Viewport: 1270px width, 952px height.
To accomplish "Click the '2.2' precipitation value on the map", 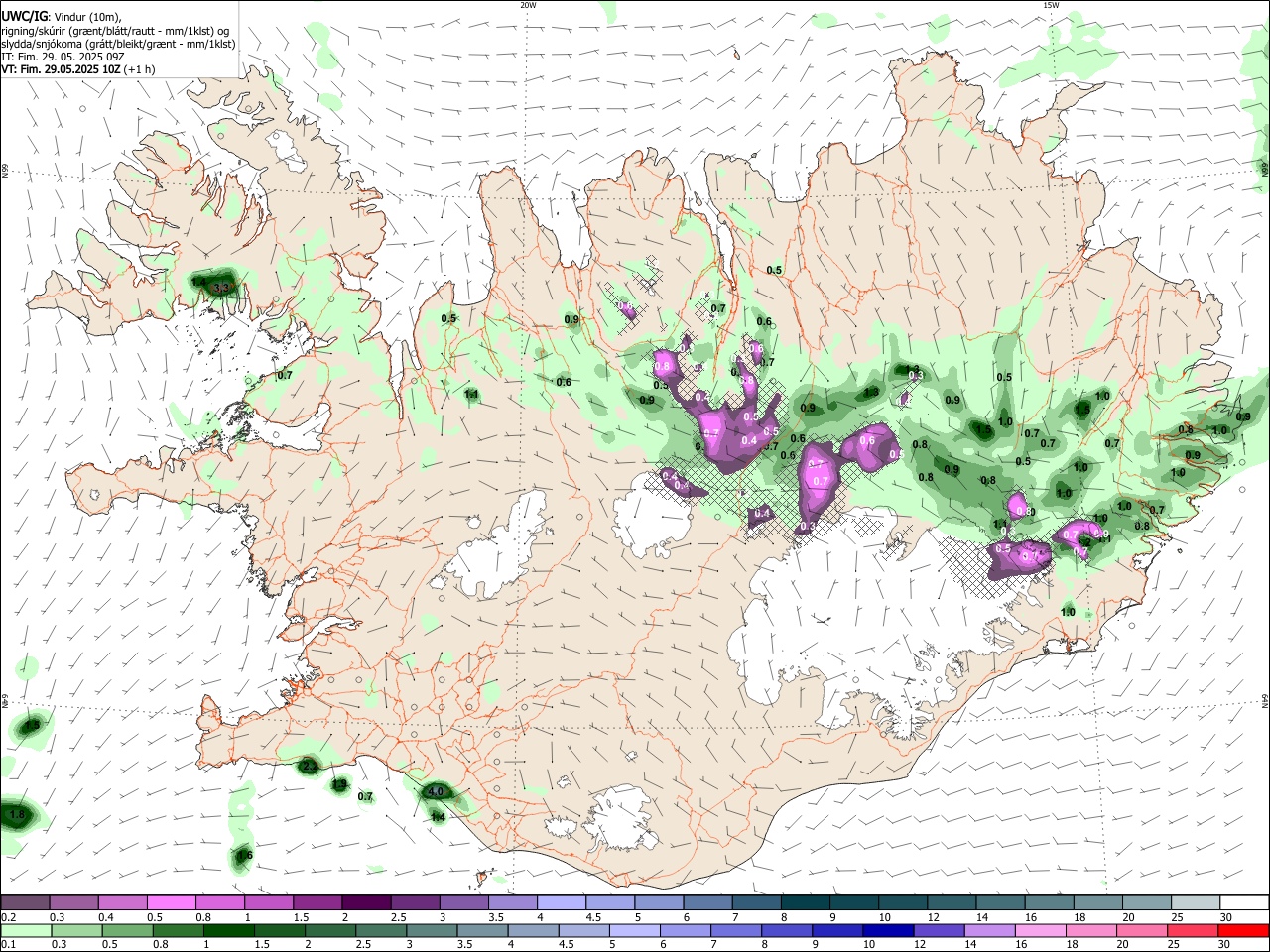I will [x=310, y=766].
